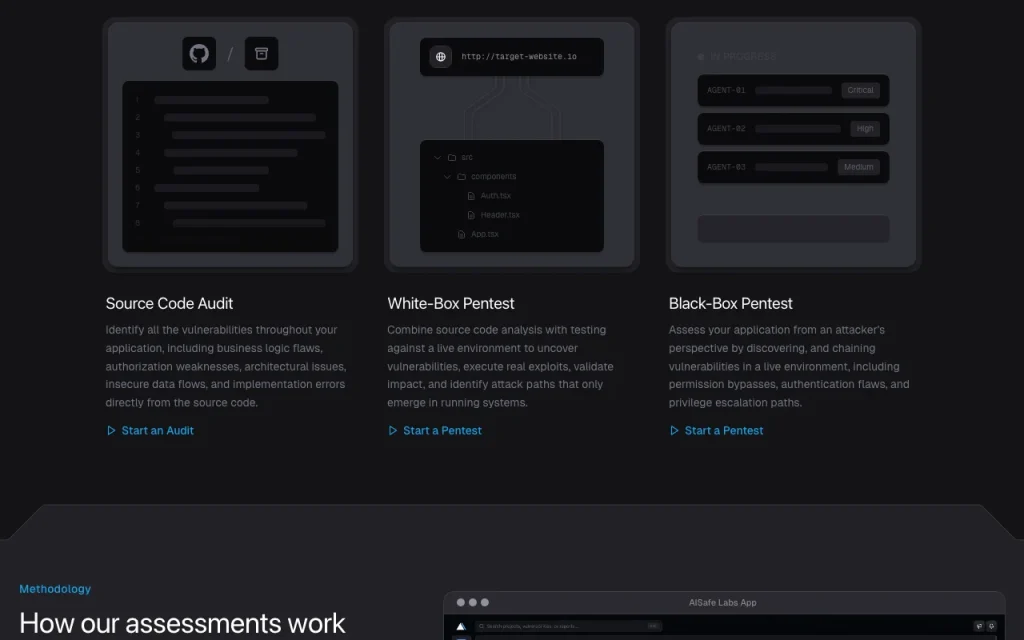Click the AGENT-01 progress bar
Image resolution: width=1024 pixels, height=640 pixels.
point(793,90)
